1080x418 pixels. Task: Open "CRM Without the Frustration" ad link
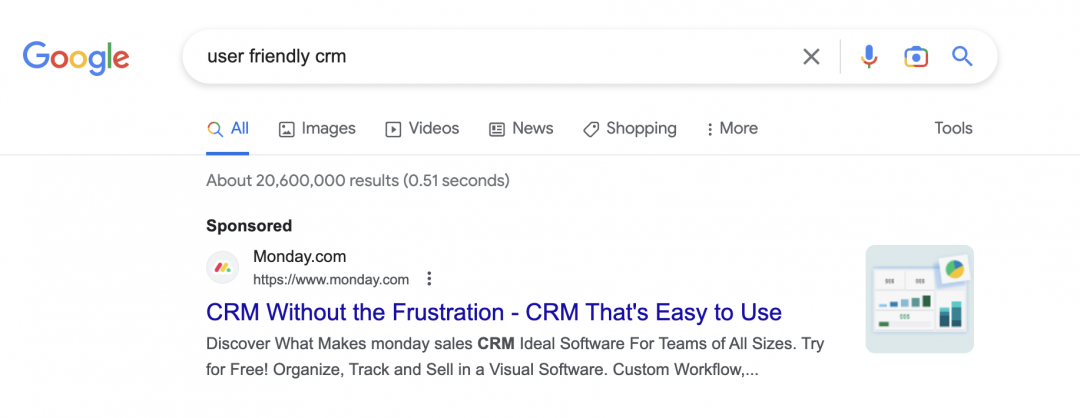(x=494, y=312)
